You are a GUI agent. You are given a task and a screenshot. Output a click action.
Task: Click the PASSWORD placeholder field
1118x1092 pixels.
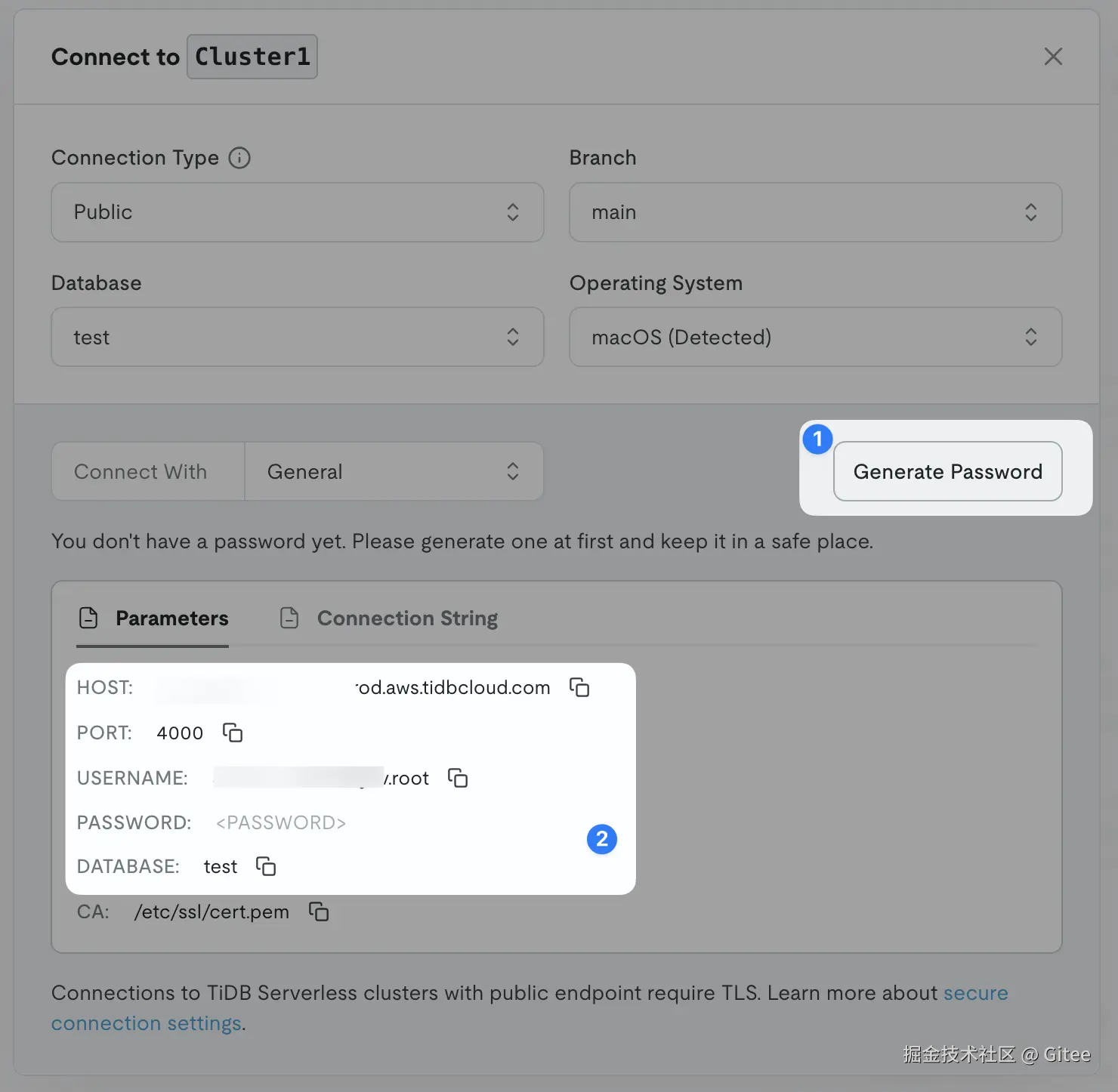[x=281, y=822]
